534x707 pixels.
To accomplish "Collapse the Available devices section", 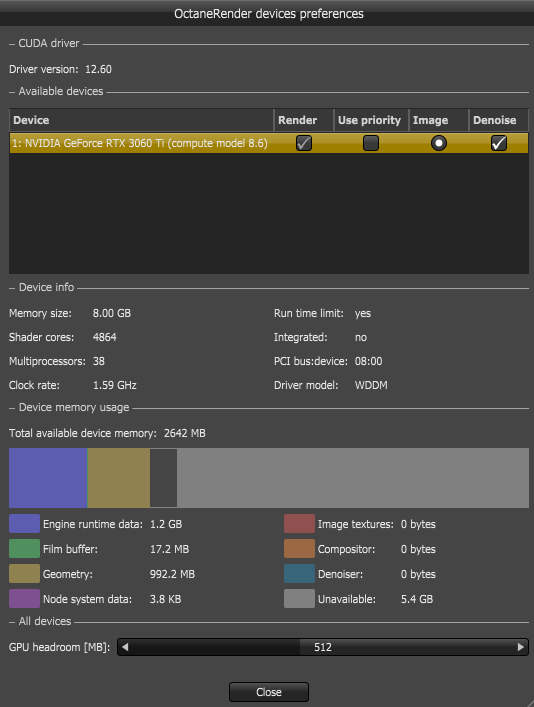I will (x=12, y=92).
